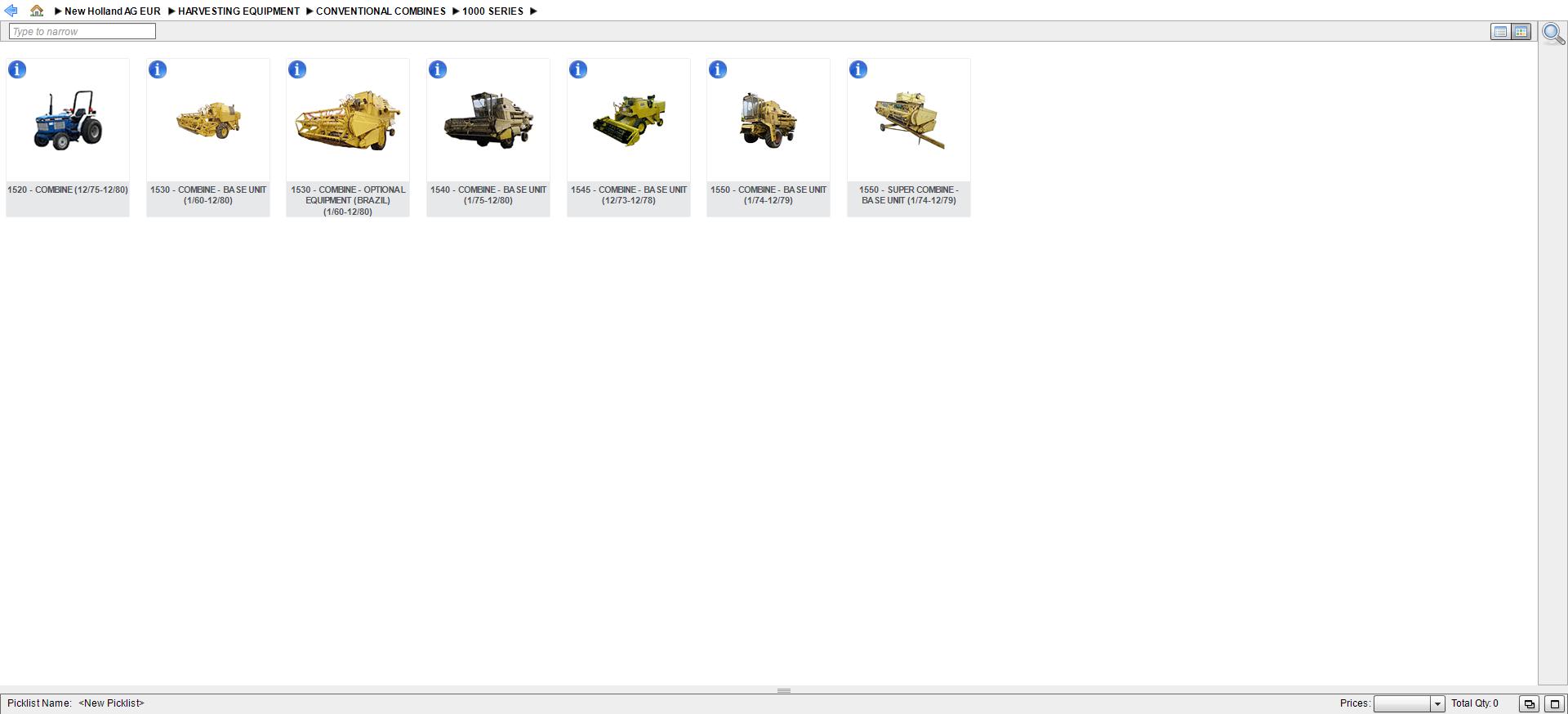The image size is (1568, 714).
Task: Open the home icon in breadcrumb bar
Action: pyautogui.click(x=37, y=11)
